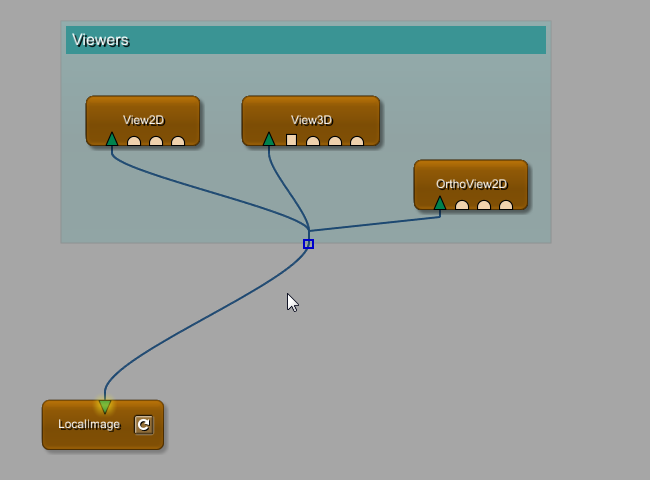Viewport: 650px width, 480px height.
Task: Select the View2D module label
Action: click(x=143, y=120)
